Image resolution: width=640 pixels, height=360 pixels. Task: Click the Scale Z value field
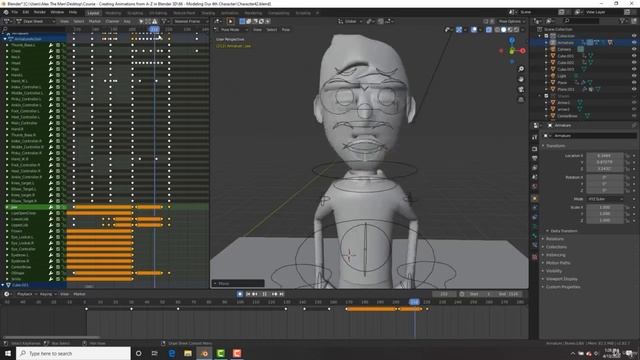coord(604,220)
